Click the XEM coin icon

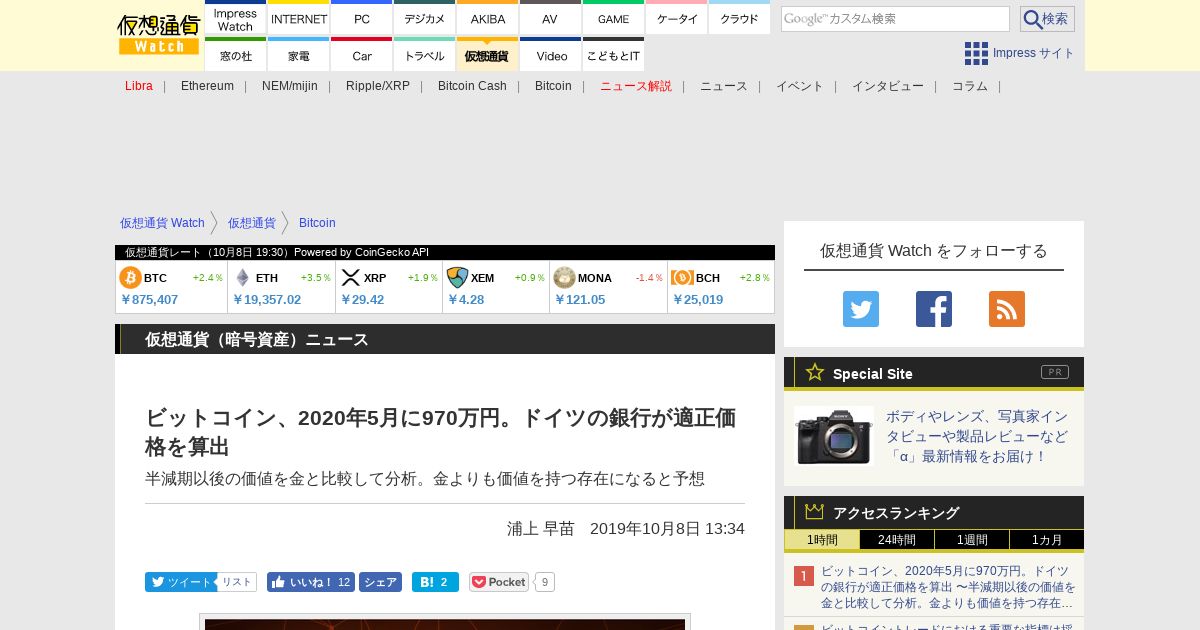pyautogui.click(x=457, y=277)
